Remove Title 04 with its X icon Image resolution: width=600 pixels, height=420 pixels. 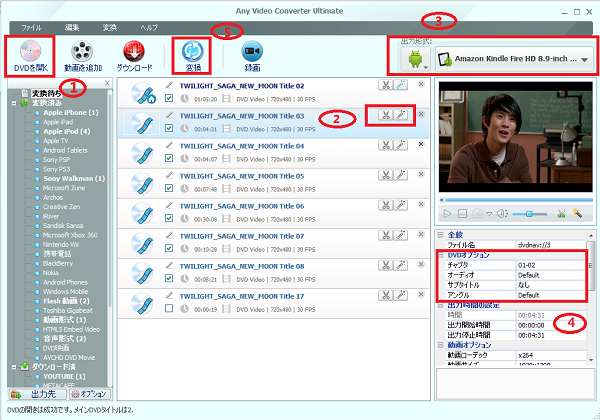tap(421, 144)
